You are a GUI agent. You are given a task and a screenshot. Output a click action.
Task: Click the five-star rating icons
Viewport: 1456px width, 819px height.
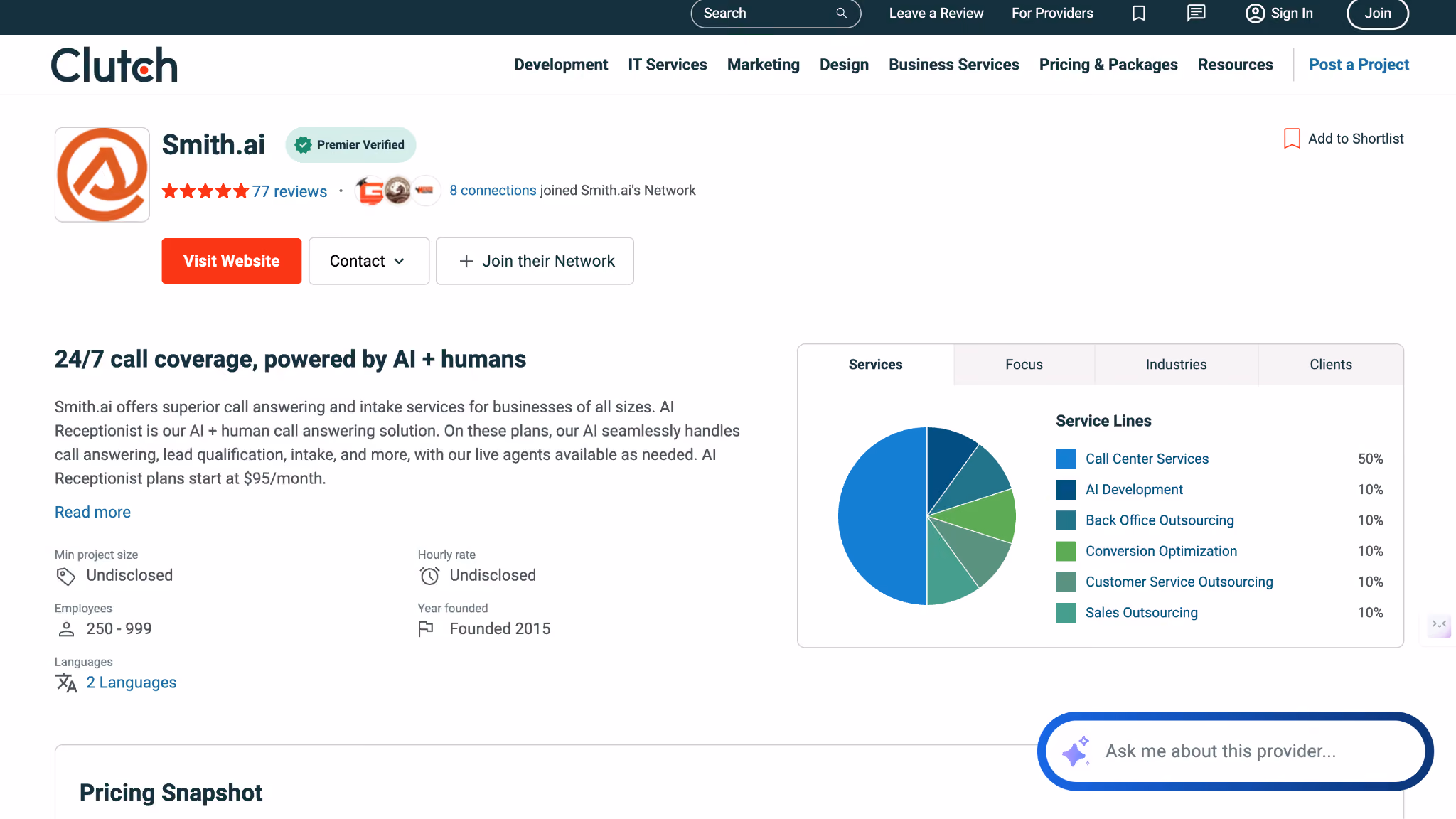click(205, 191)
